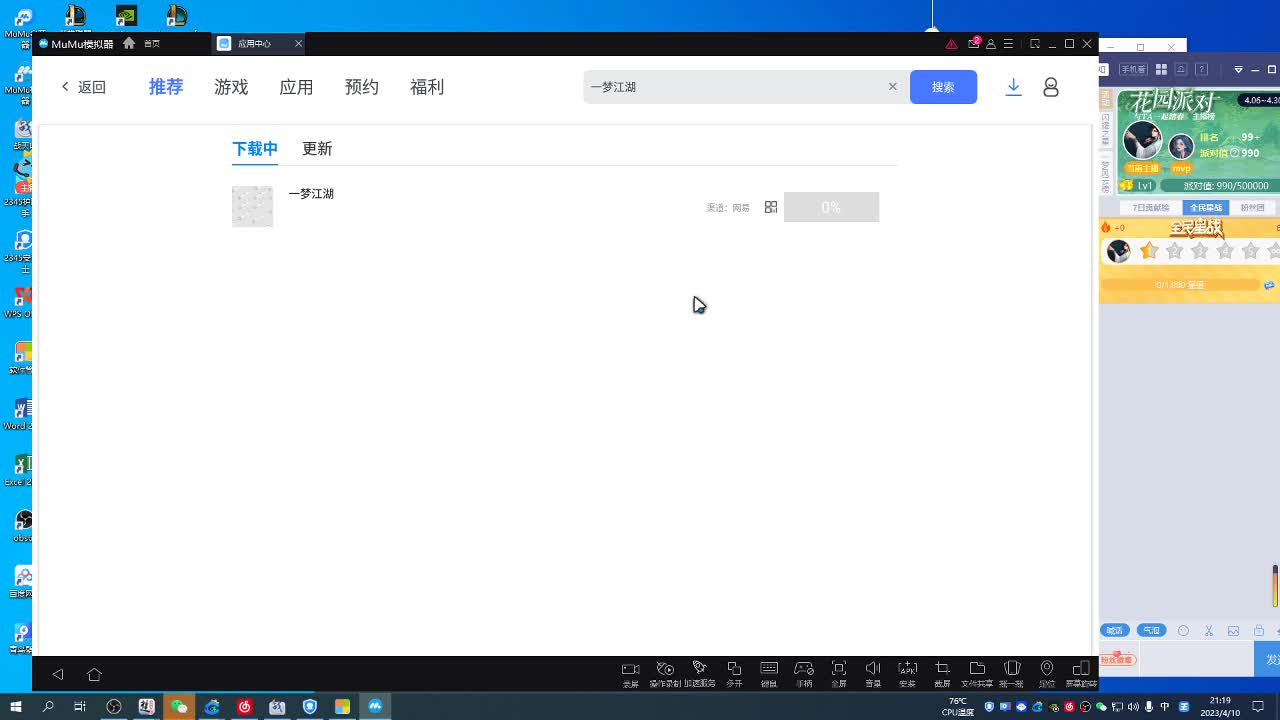Viewport: 1280px width, 720px height.
Task: Take a screenshot with the 截屏 tool
Action: (x=942, y=674)
